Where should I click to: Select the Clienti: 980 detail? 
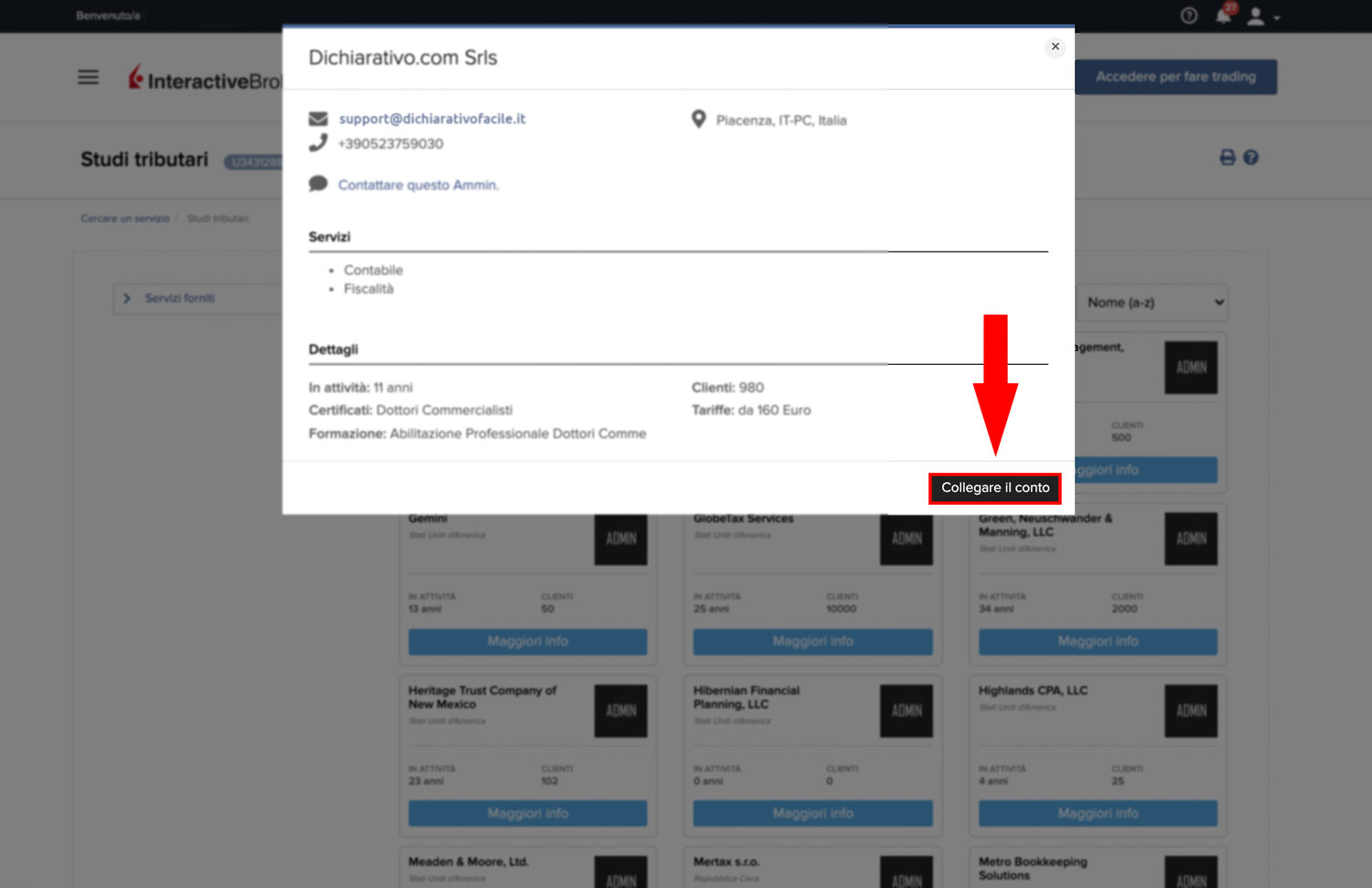coord(728,388)
